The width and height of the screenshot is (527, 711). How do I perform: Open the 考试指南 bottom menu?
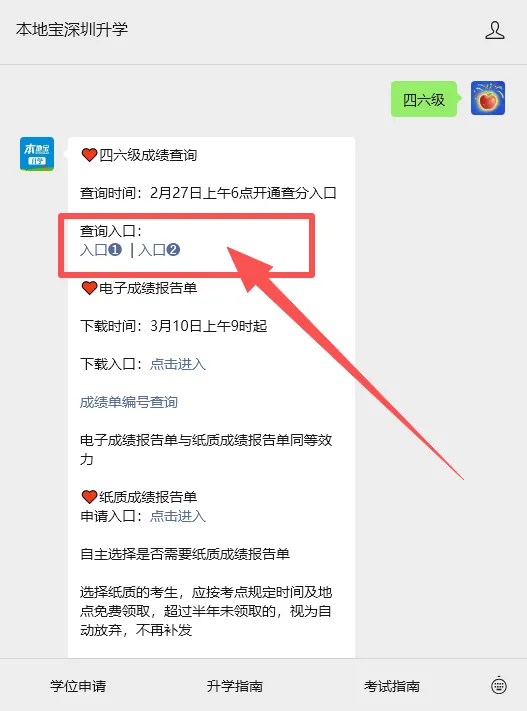coord(392,686)
